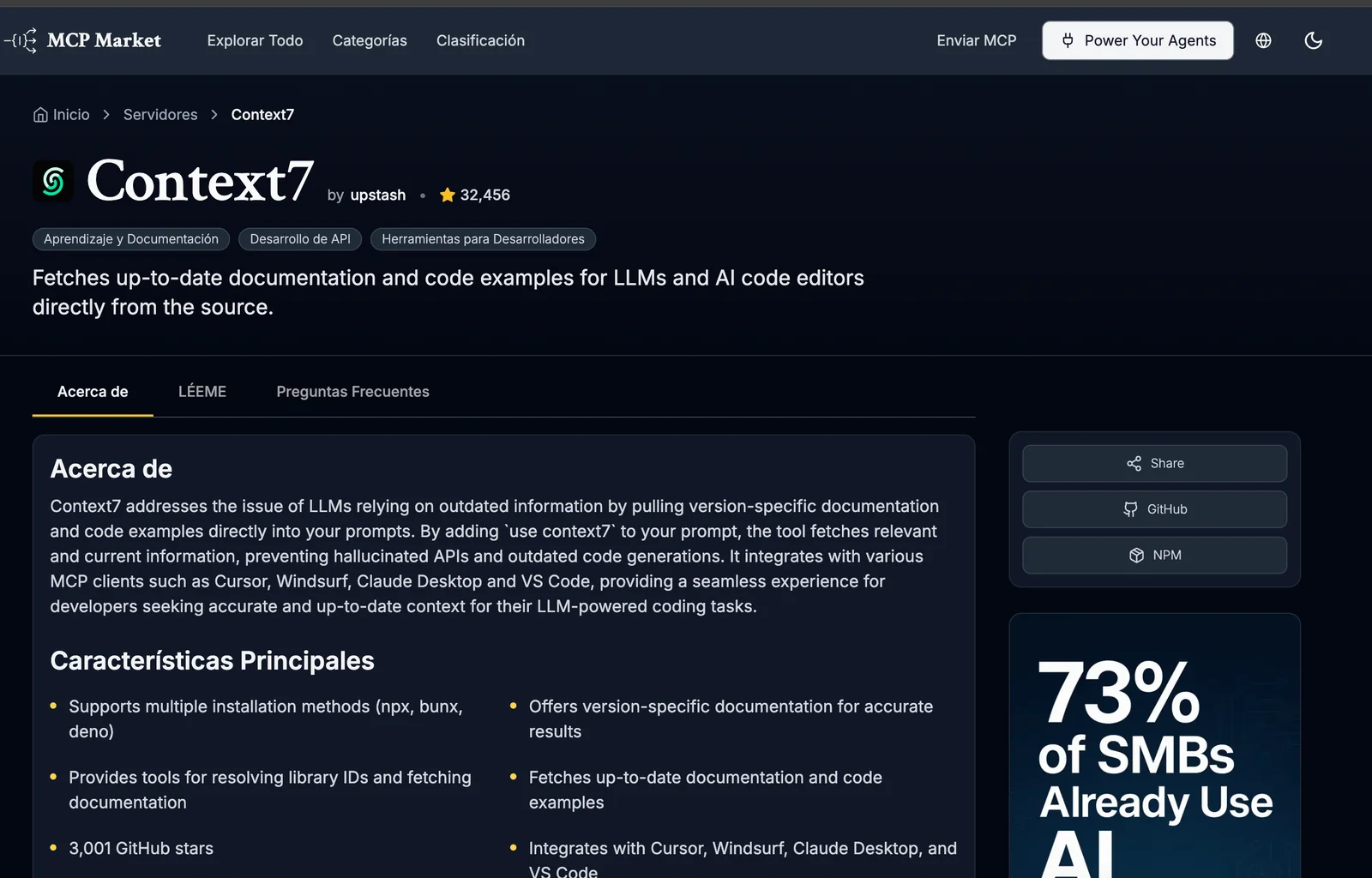Click the home icon in breadcrumb
The width and height of the screenshot is (1372, 878).
[40, 115]
